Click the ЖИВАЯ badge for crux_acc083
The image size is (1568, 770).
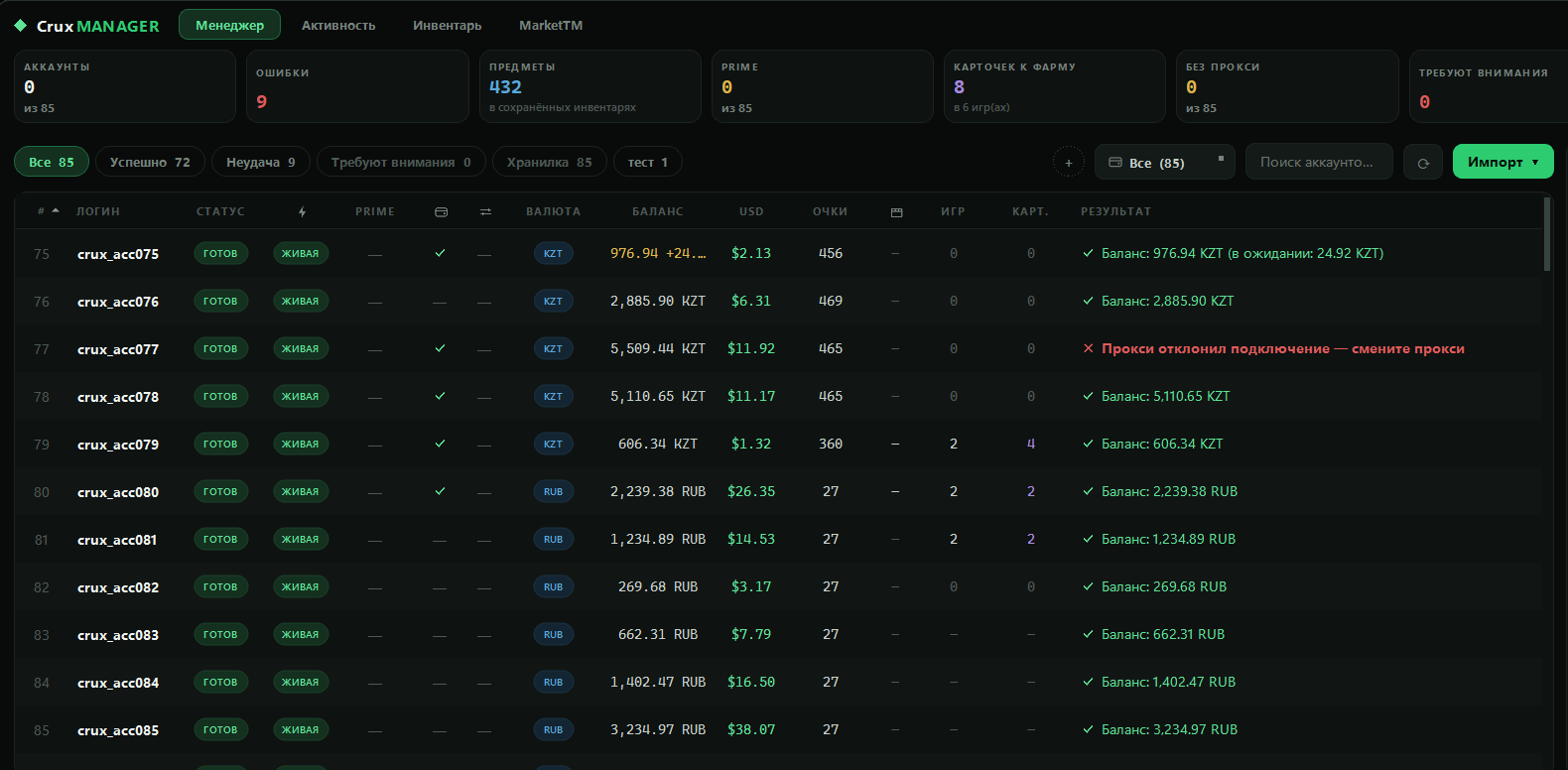300,634
